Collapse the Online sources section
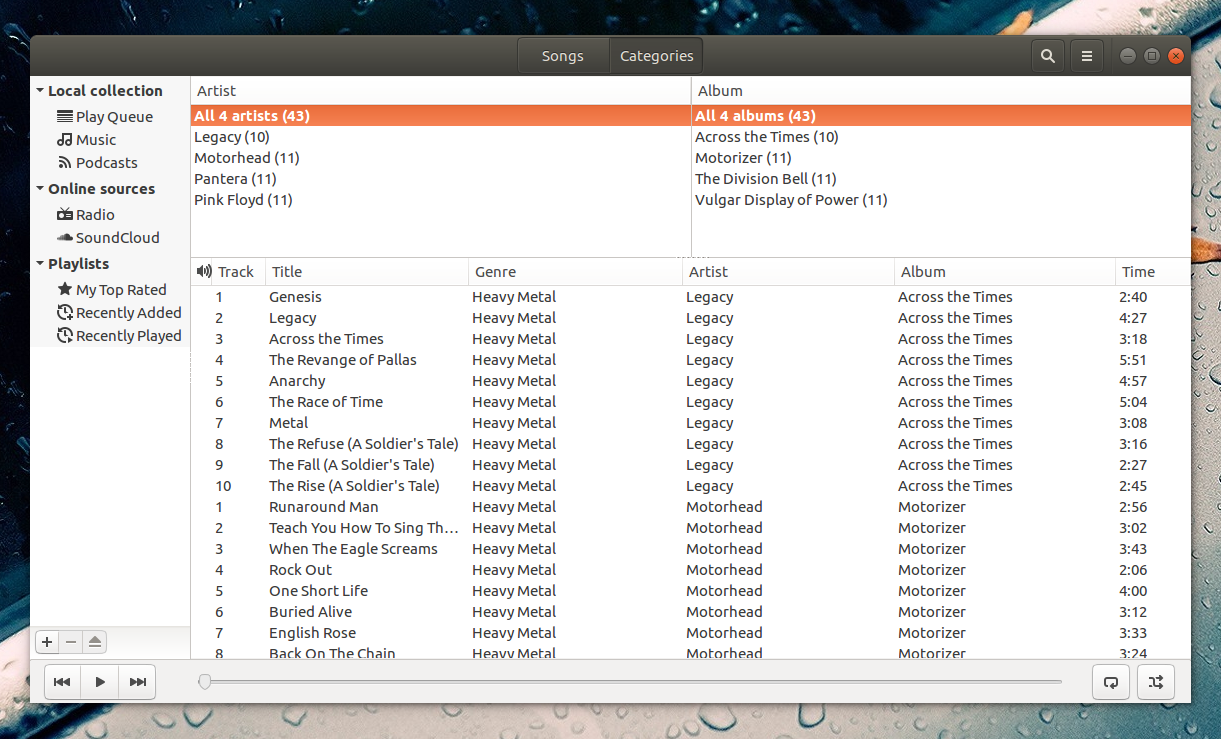The width and height of the screenshot is (1221, 739). tap(40, 189)
